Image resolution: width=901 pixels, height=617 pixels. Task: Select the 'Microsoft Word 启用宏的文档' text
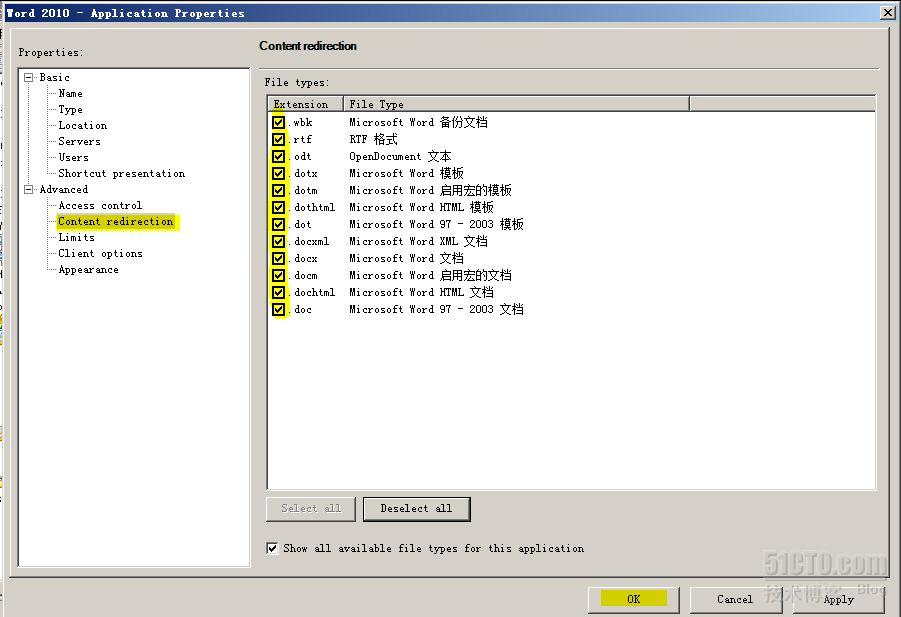click(x=430, y=275)
